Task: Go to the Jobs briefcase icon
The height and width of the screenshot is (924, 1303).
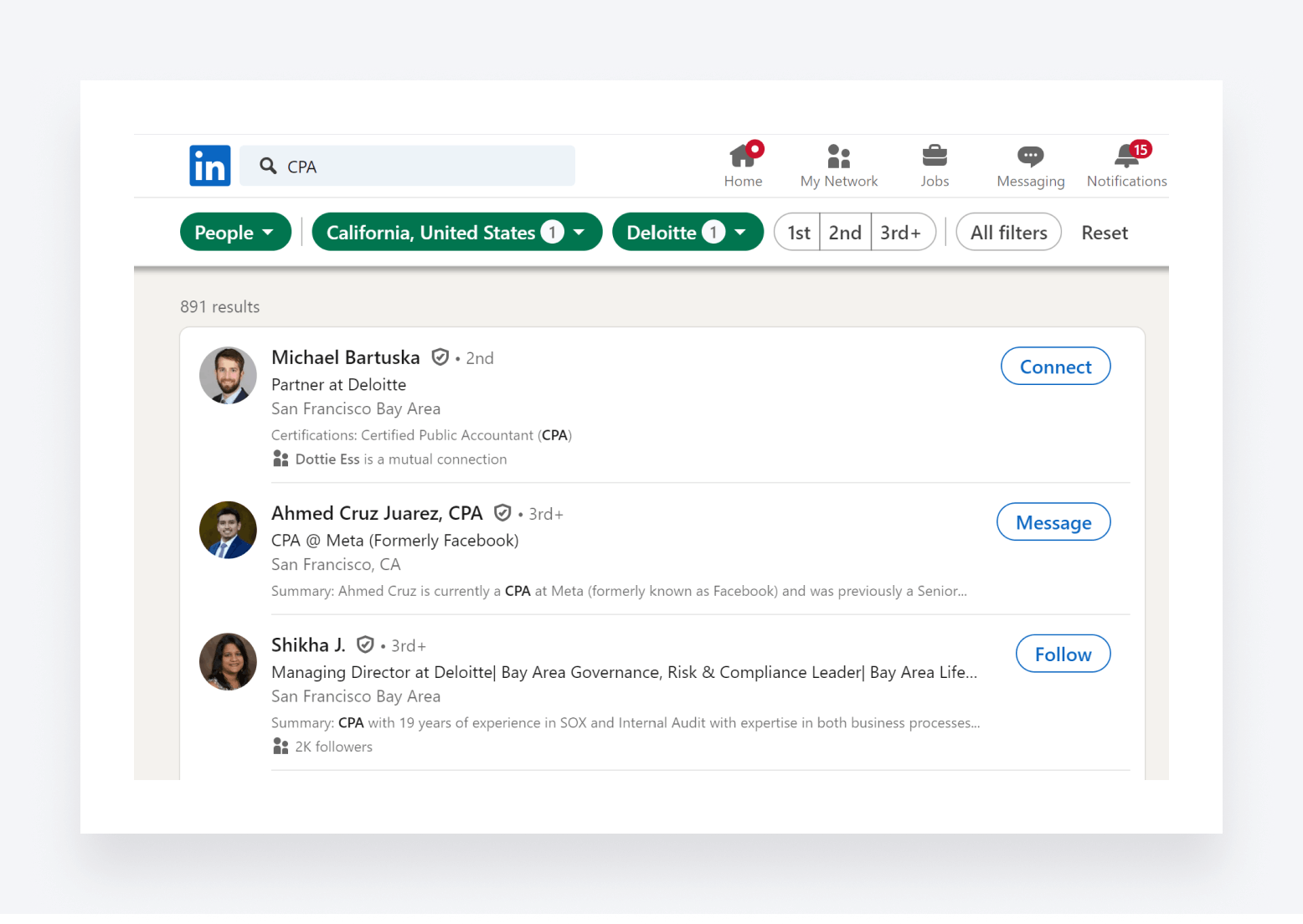Action: pos(935,157)
